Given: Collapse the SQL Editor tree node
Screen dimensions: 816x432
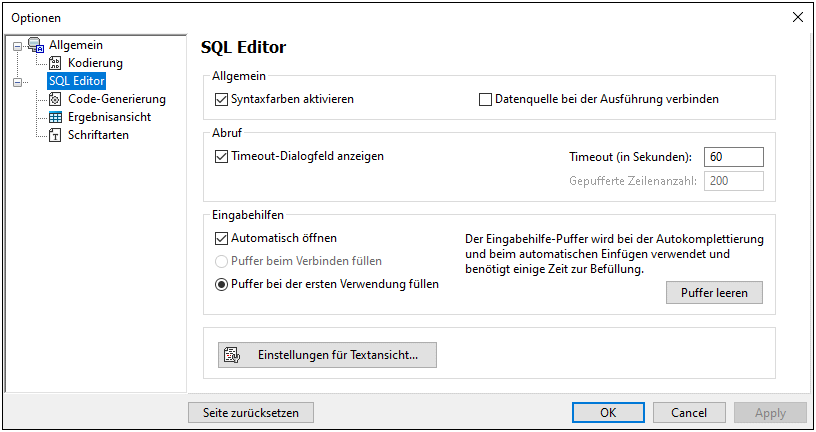Looking at the screenshot, I should (17, 82).
